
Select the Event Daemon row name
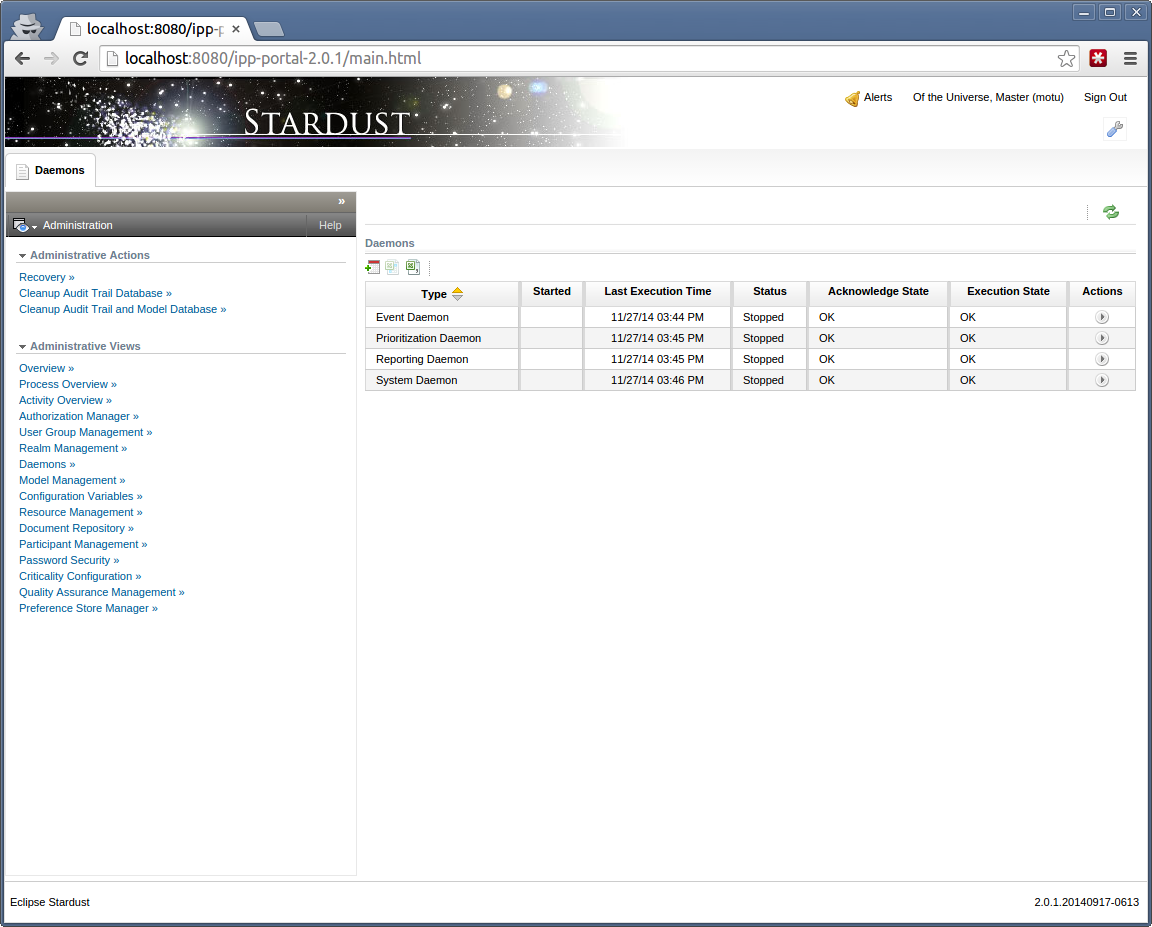coord(412,317)
